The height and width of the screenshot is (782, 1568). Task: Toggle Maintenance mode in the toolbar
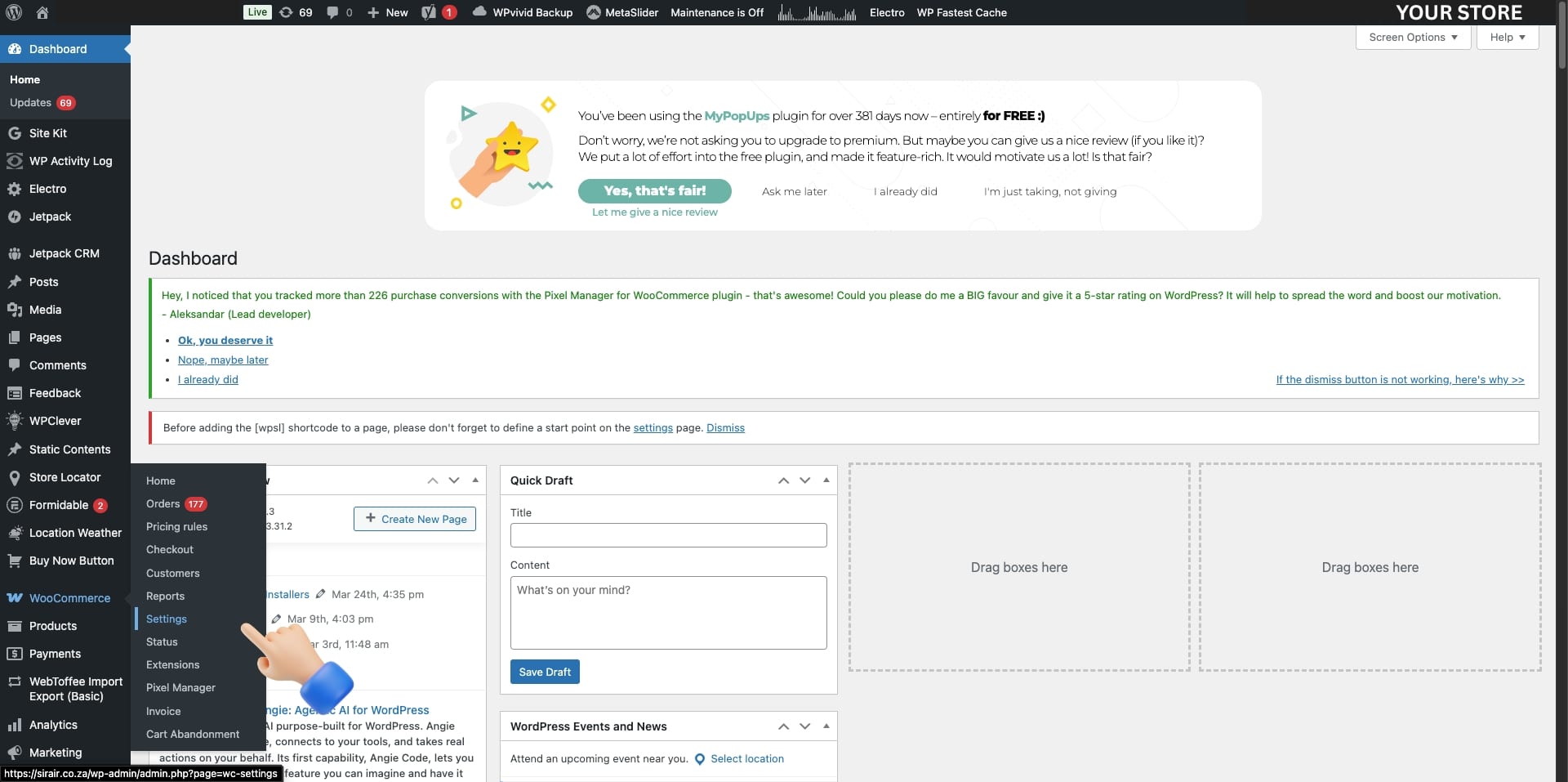tap(717, 12)
